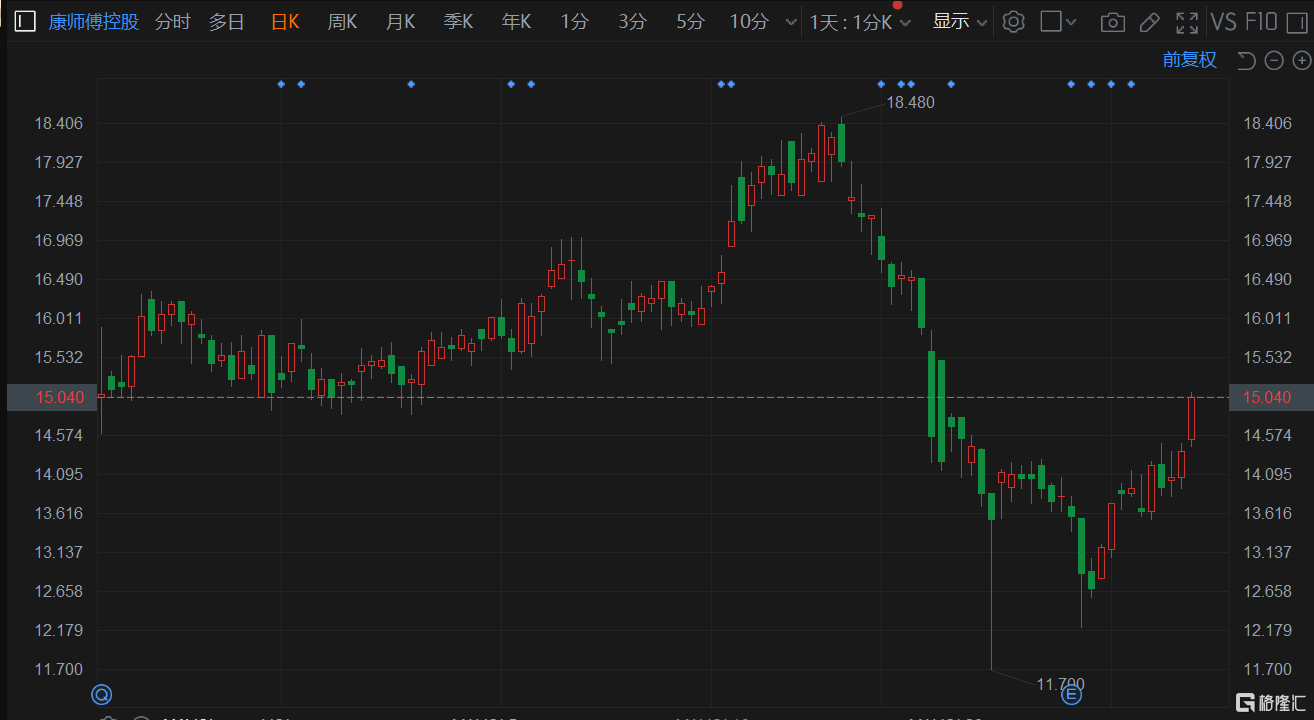The height and width of the screenshot is (720, 1314).
Task: Click the 前复权 adjustment link
Action: (1189, 60)
